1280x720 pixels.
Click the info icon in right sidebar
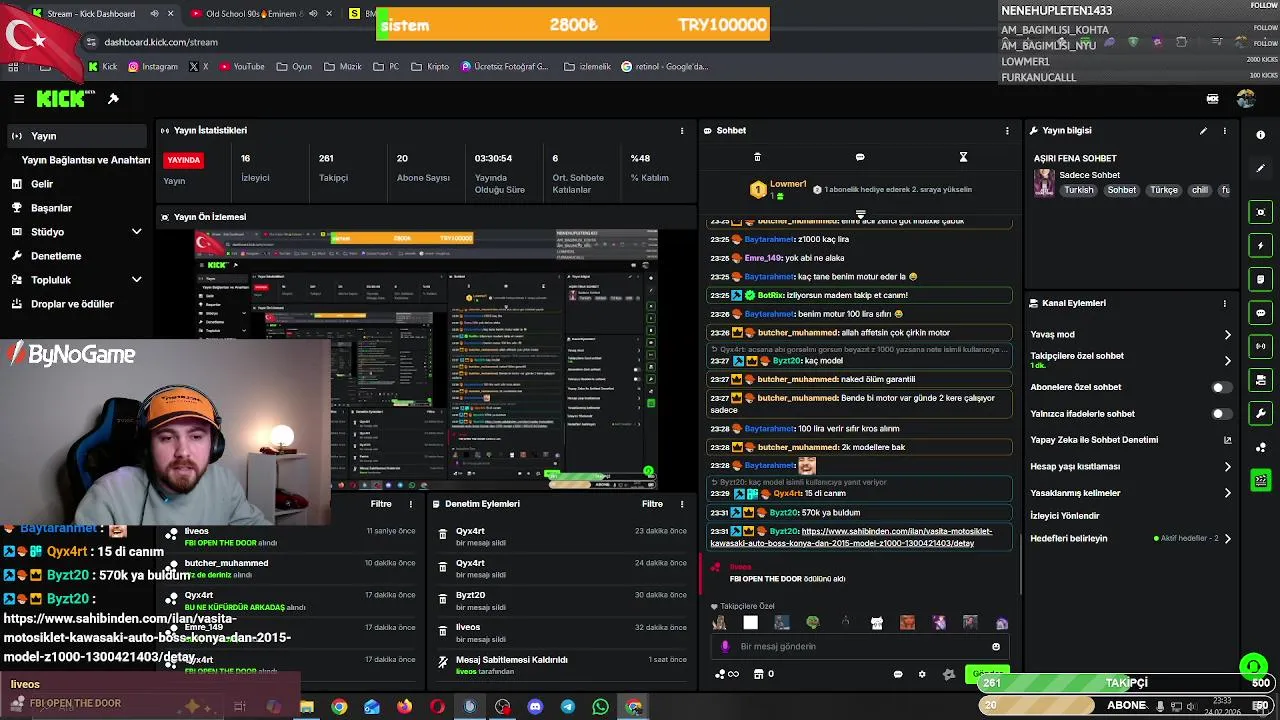[x=1260, y=134]
